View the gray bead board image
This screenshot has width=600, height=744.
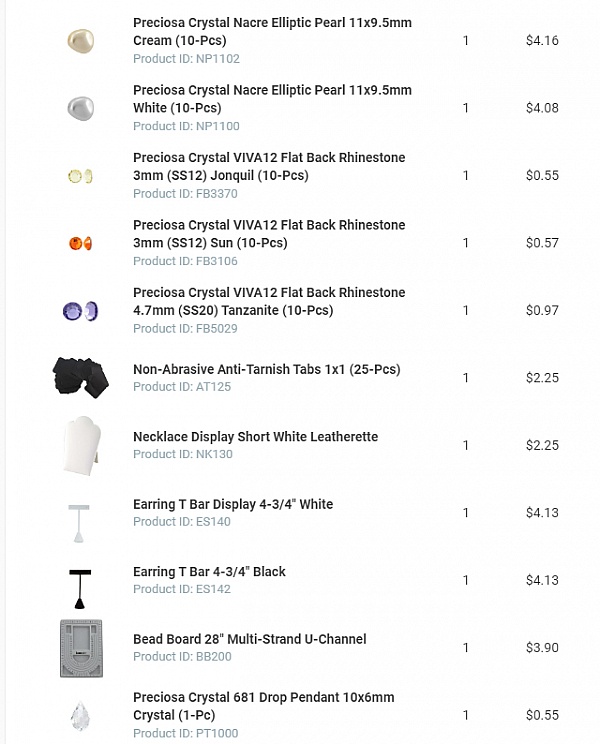[x=81, y=648]
